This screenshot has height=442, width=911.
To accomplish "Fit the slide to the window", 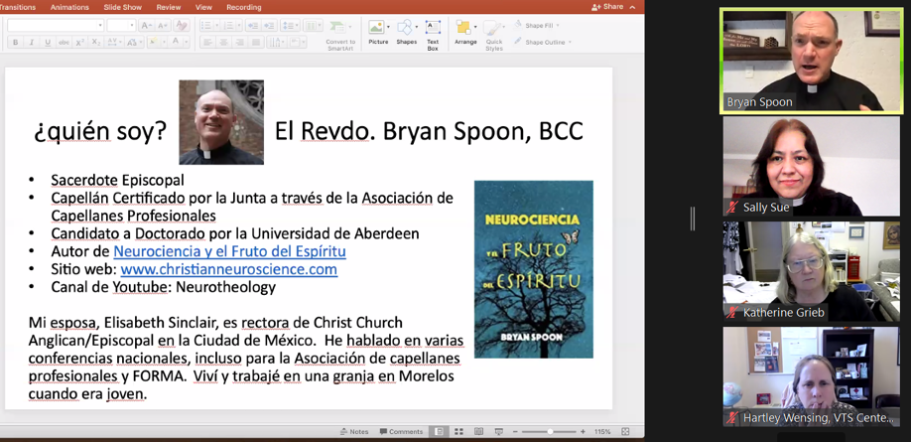I will pyautogui.click(x=623, y=432).
